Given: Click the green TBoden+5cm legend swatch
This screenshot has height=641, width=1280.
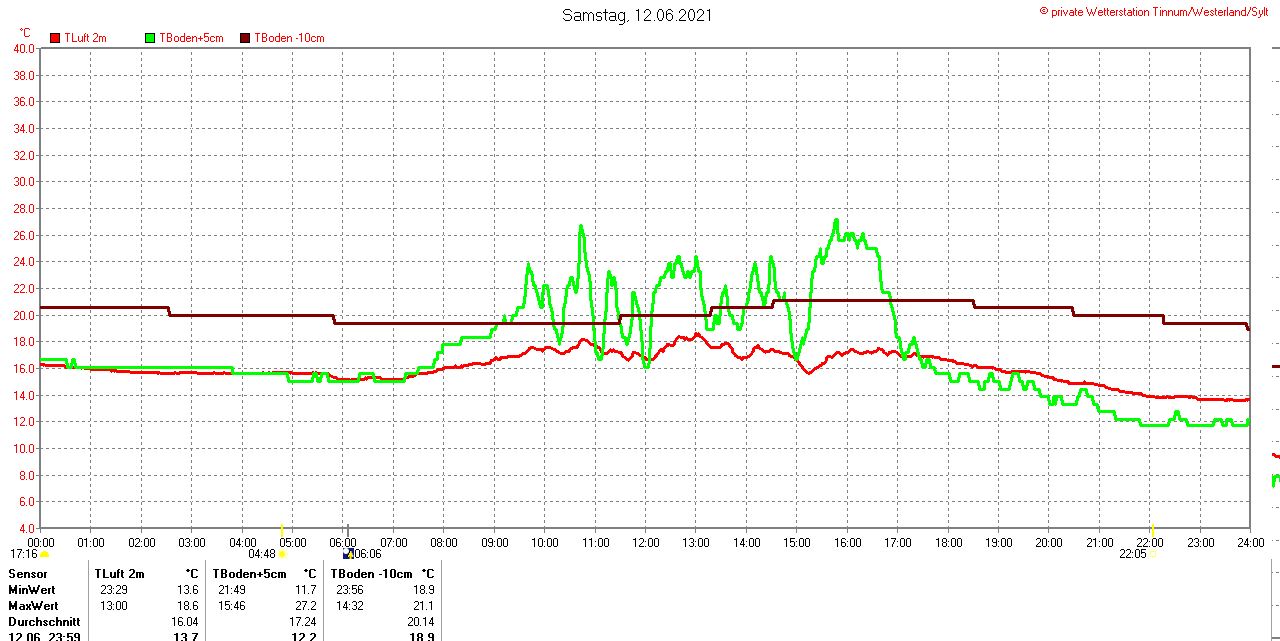Looking at the screenshot, I should 151,38.
